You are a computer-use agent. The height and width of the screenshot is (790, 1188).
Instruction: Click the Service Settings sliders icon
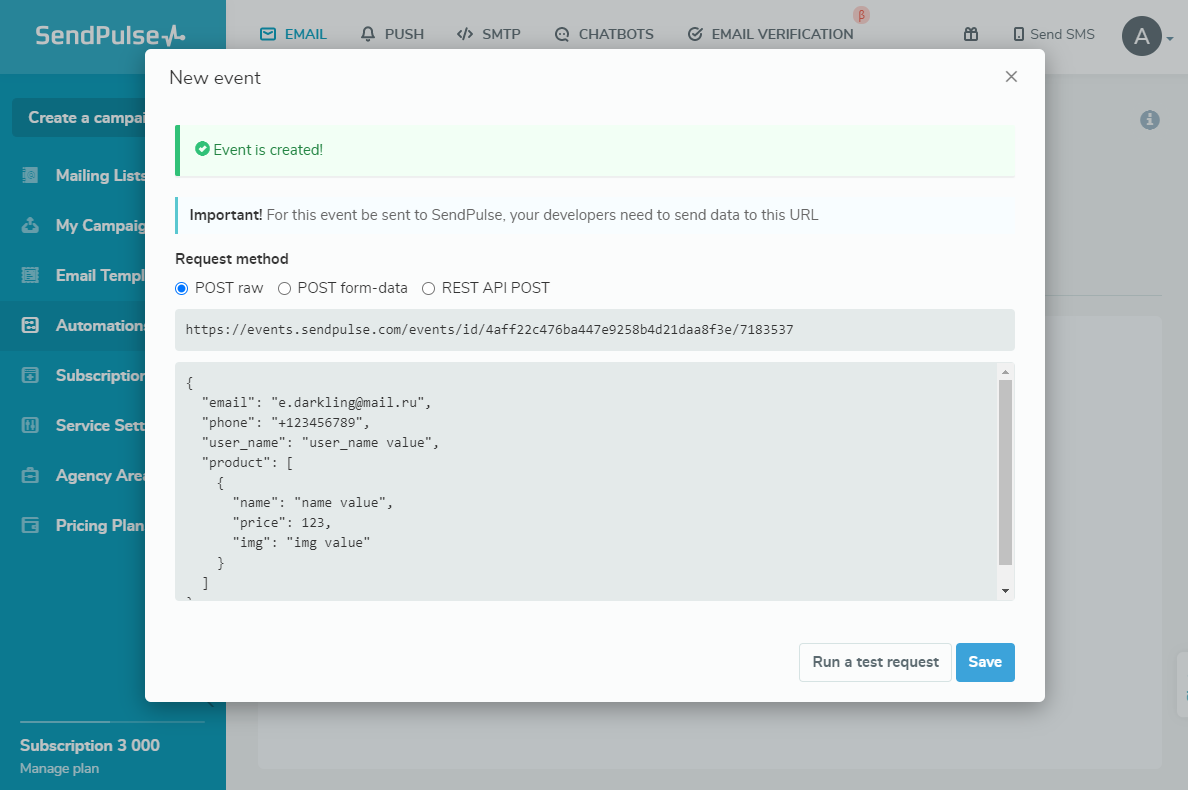pos(30,425)
